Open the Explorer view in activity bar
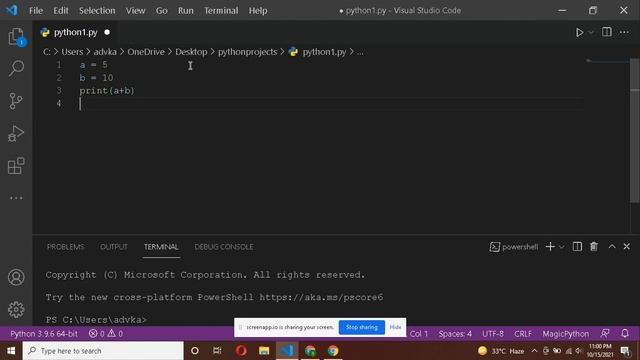The height and width of the screenshot is (360, 640). pyautogui.click(x=16, y=37)
